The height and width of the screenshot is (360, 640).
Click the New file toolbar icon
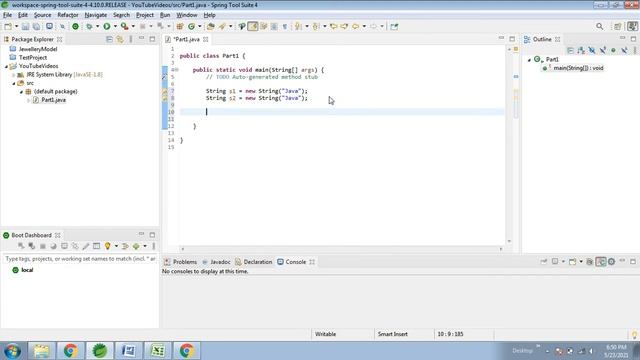[8, 27]
